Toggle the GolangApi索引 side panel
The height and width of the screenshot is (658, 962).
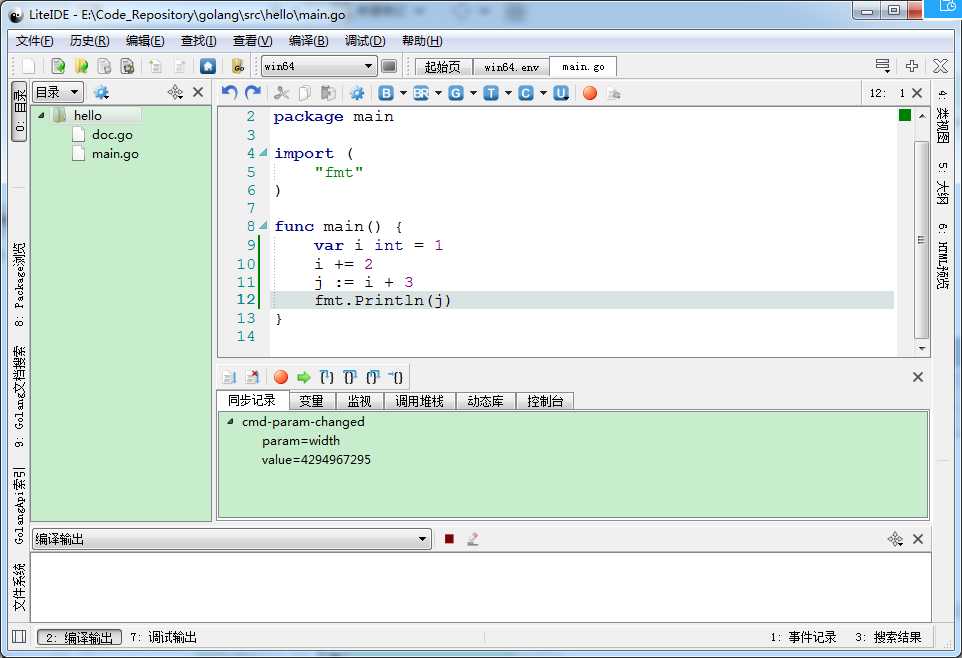pyautogui.click(x=20, y=506)
